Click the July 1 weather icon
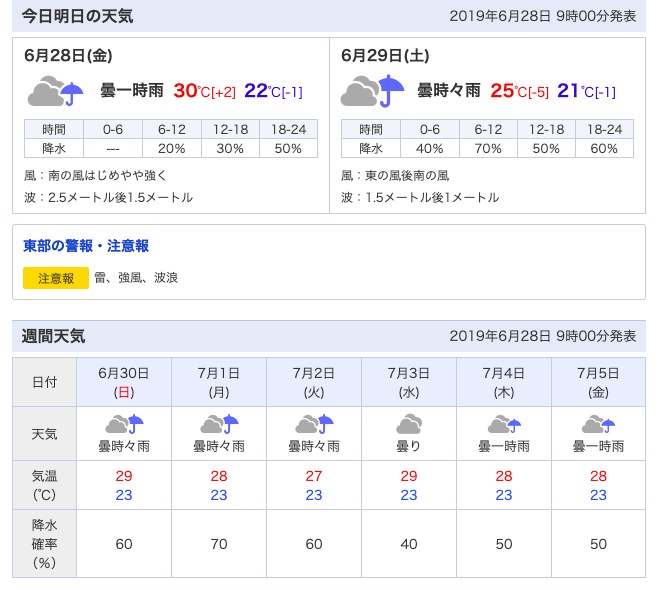 [x=219, y=424]
